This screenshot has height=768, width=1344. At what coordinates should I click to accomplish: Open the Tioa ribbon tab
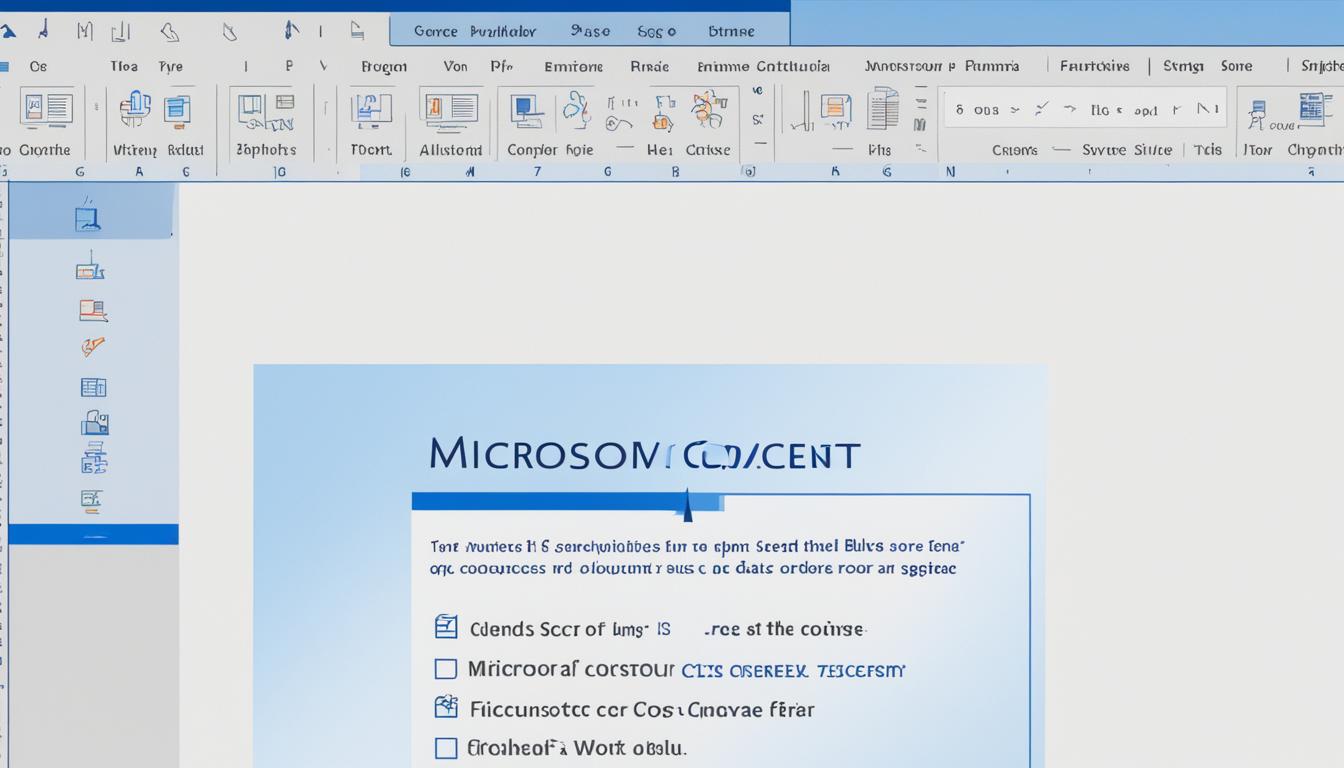[124, 66]
